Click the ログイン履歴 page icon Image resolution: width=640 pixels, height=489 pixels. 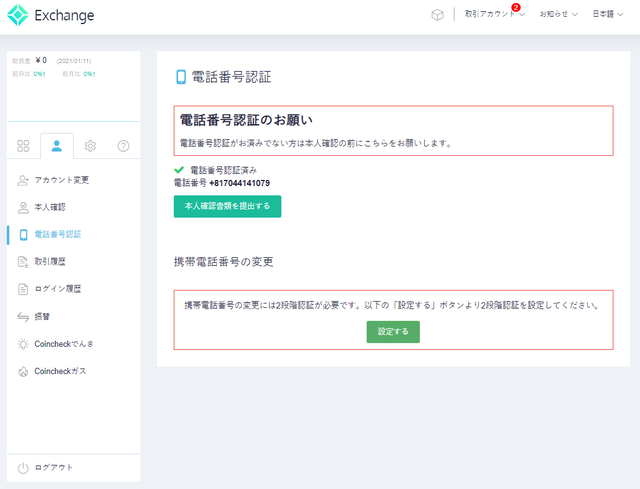23,289
